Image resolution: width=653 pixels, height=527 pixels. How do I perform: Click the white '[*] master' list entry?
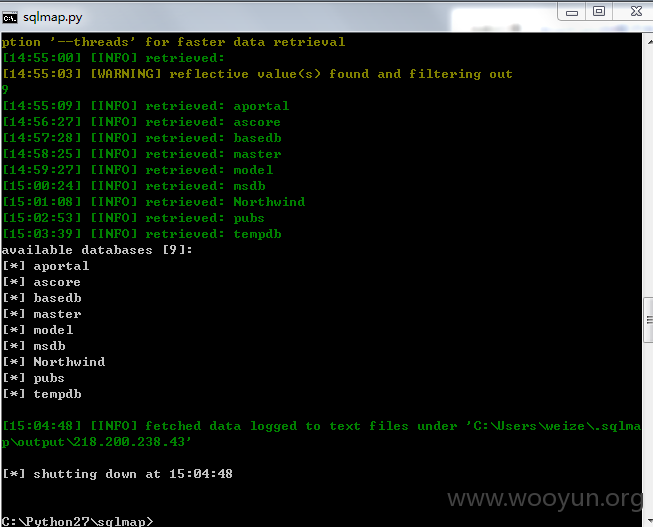click(42, 314)
